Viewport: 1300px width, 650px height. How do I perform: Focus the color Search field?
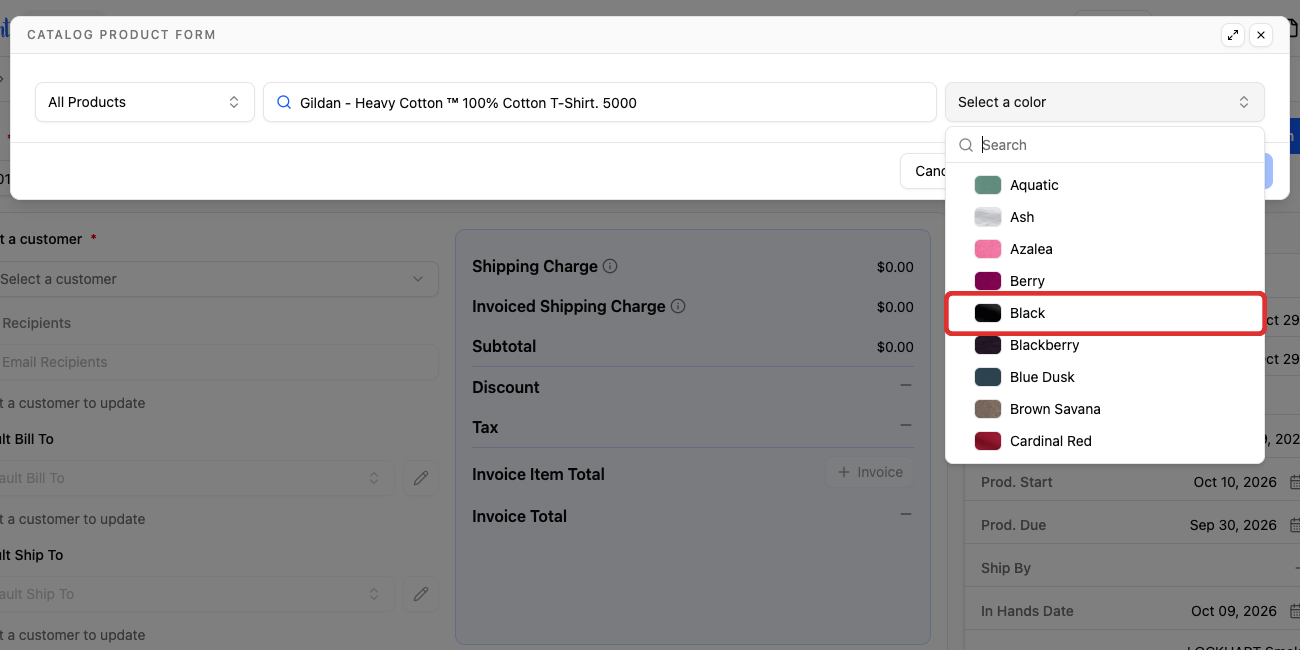(x=1105, y=145)
